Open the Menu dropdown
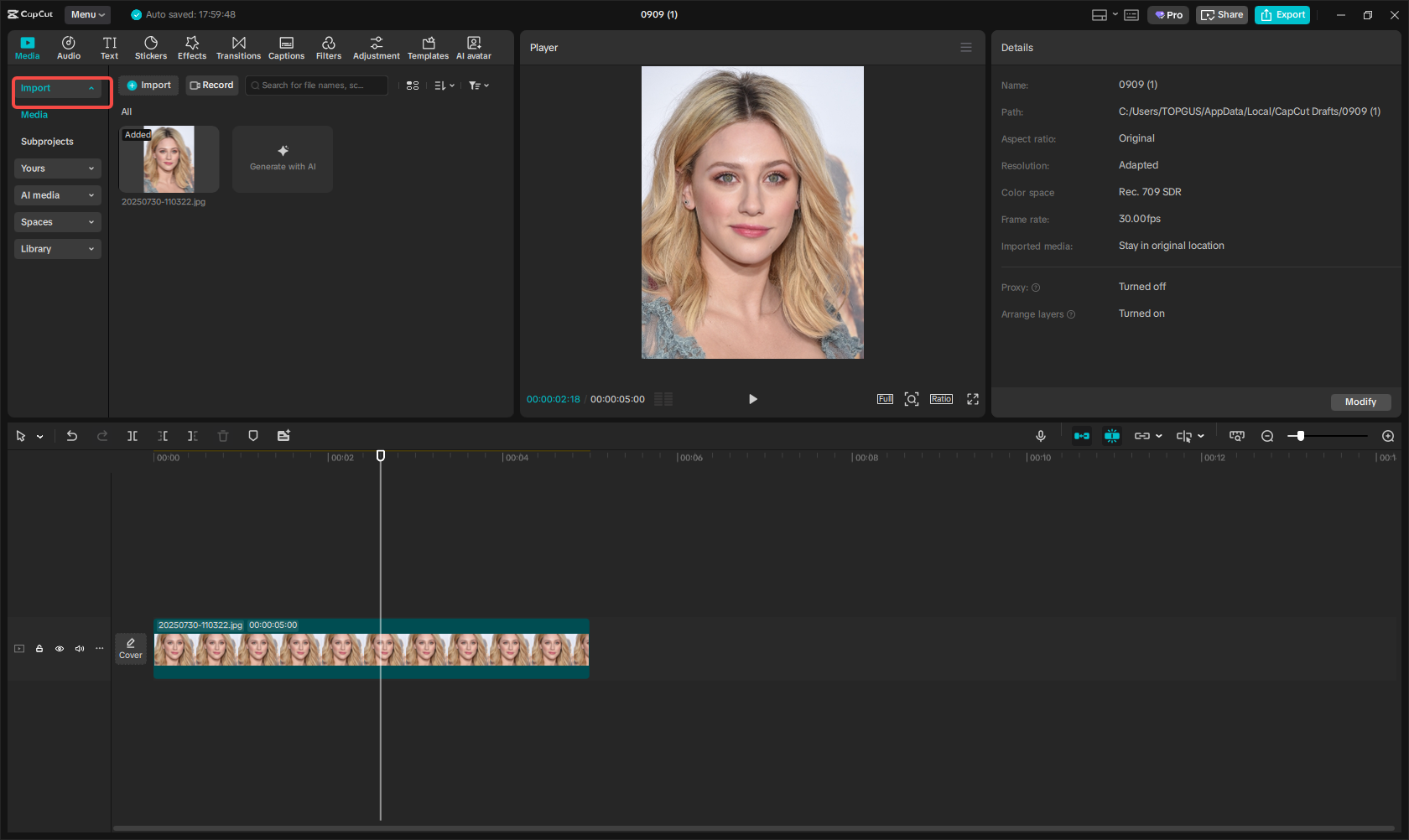This screenshot has width=1409, height=840. pos(87,14)
